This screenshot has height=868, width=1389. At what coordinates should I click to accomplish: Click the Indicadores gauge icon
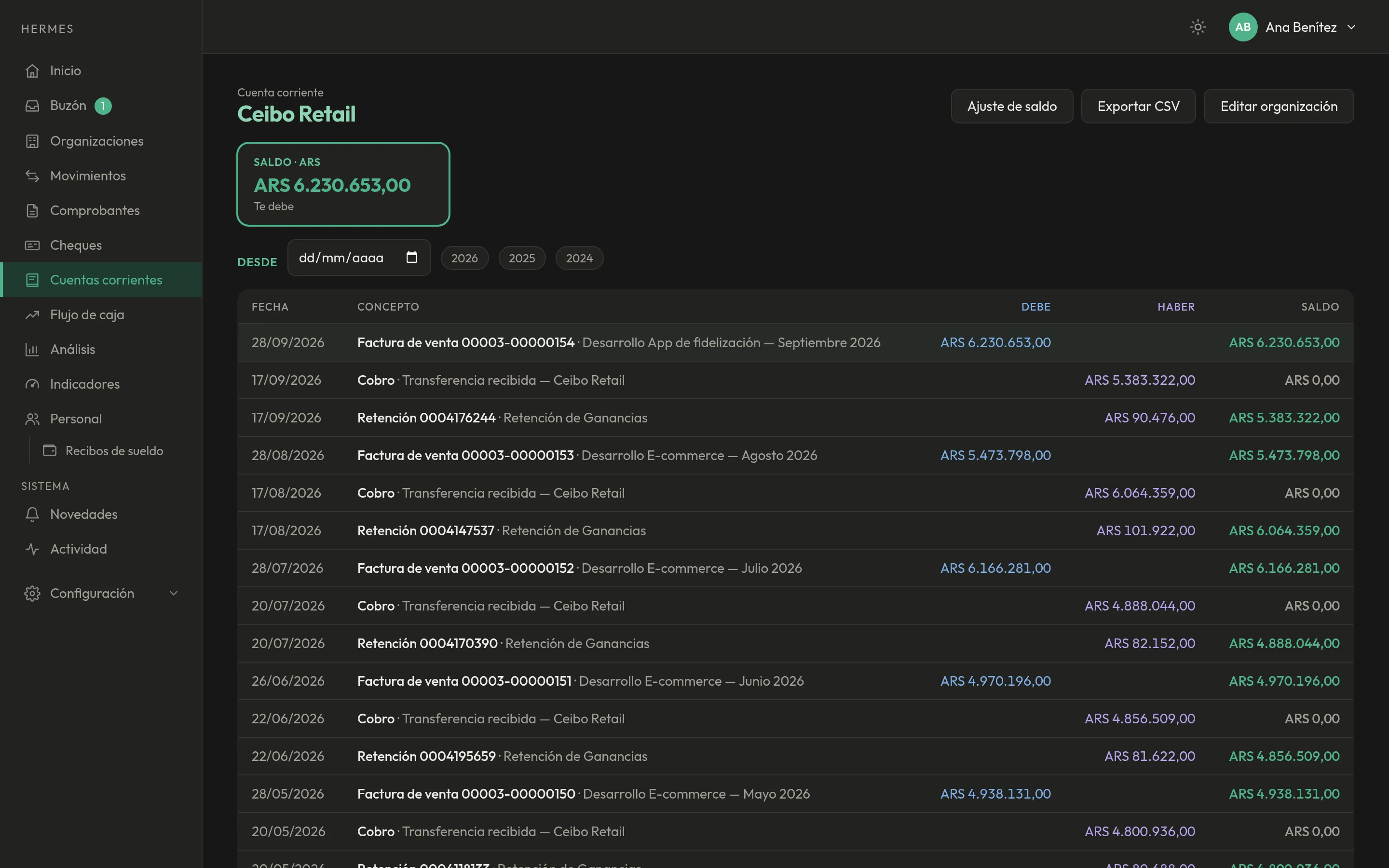click(32, 384)
